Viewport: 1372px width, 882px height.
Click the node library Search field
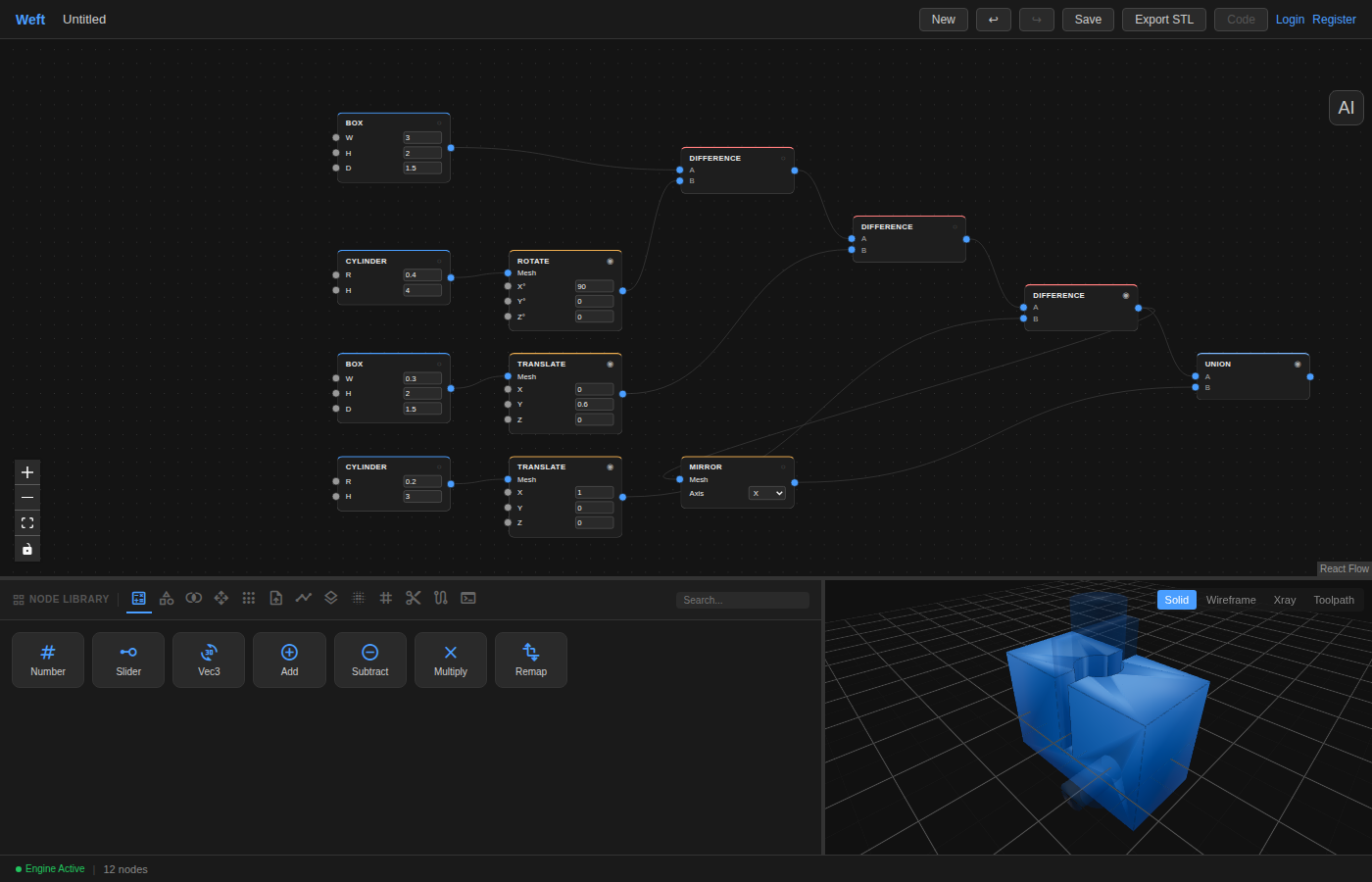tap(743, 600)
